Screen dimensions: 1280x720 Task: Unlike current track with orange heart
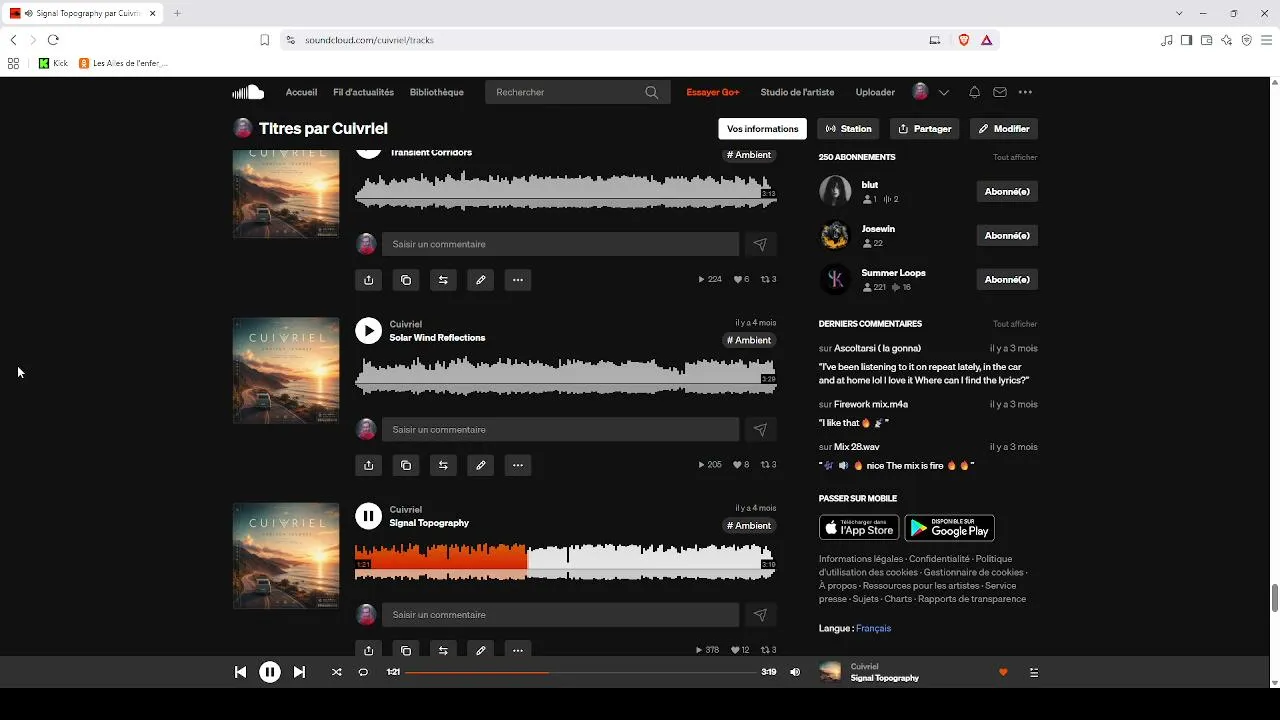(x=1003, y=672)
